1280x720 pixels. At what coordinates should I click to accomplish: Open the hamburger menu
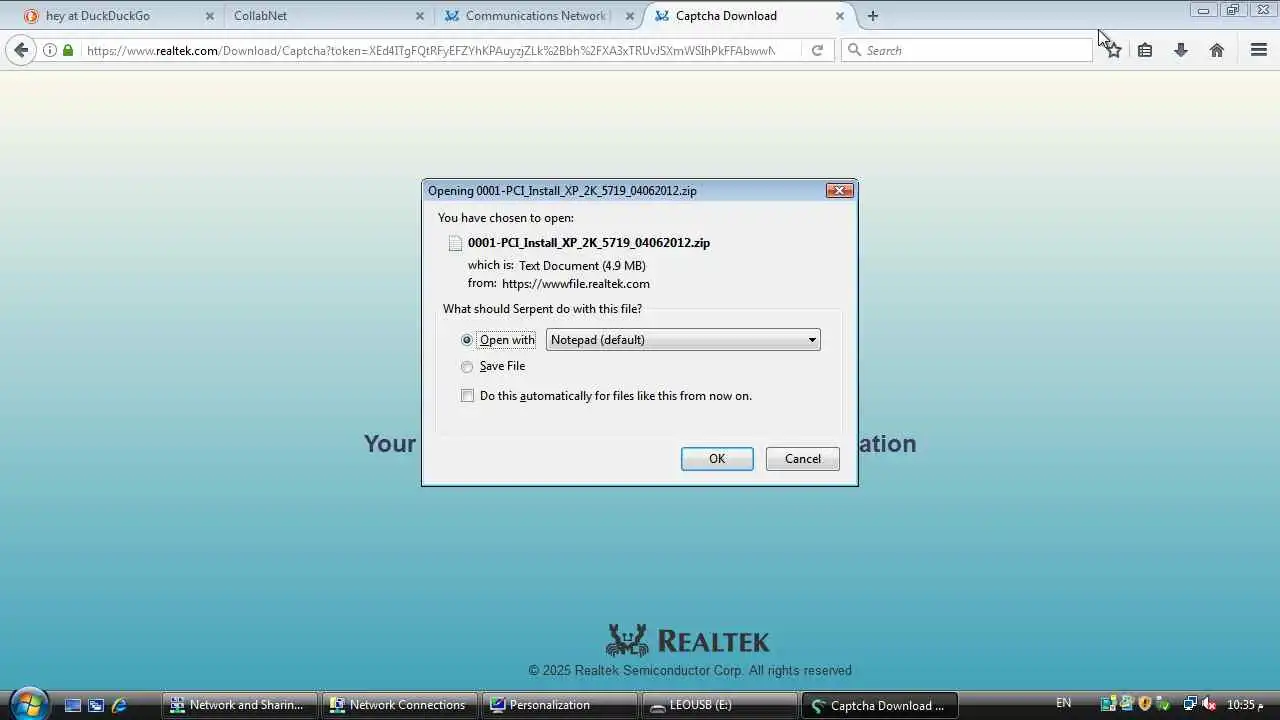[1259, 50]
